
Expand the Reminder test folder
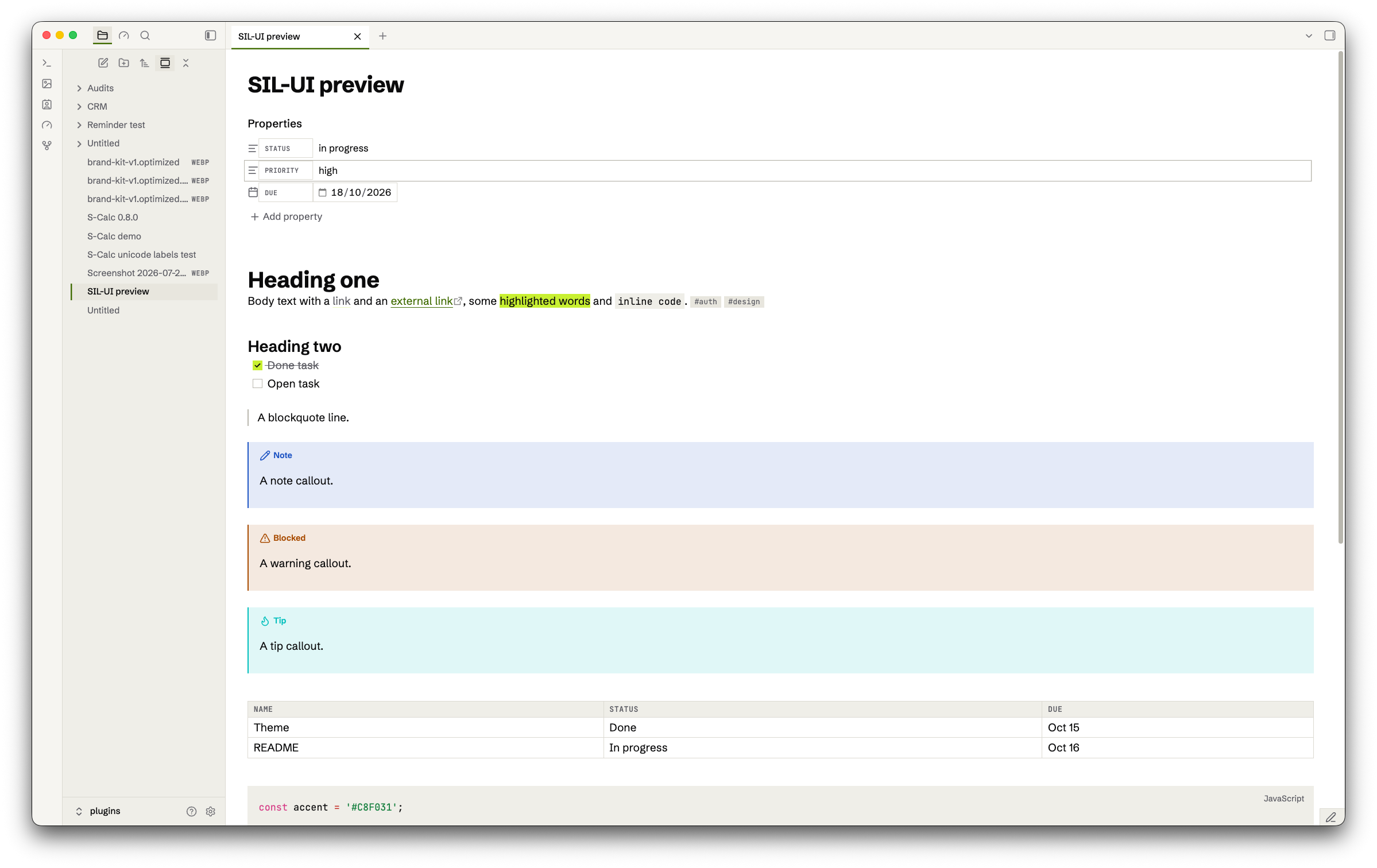80,125
